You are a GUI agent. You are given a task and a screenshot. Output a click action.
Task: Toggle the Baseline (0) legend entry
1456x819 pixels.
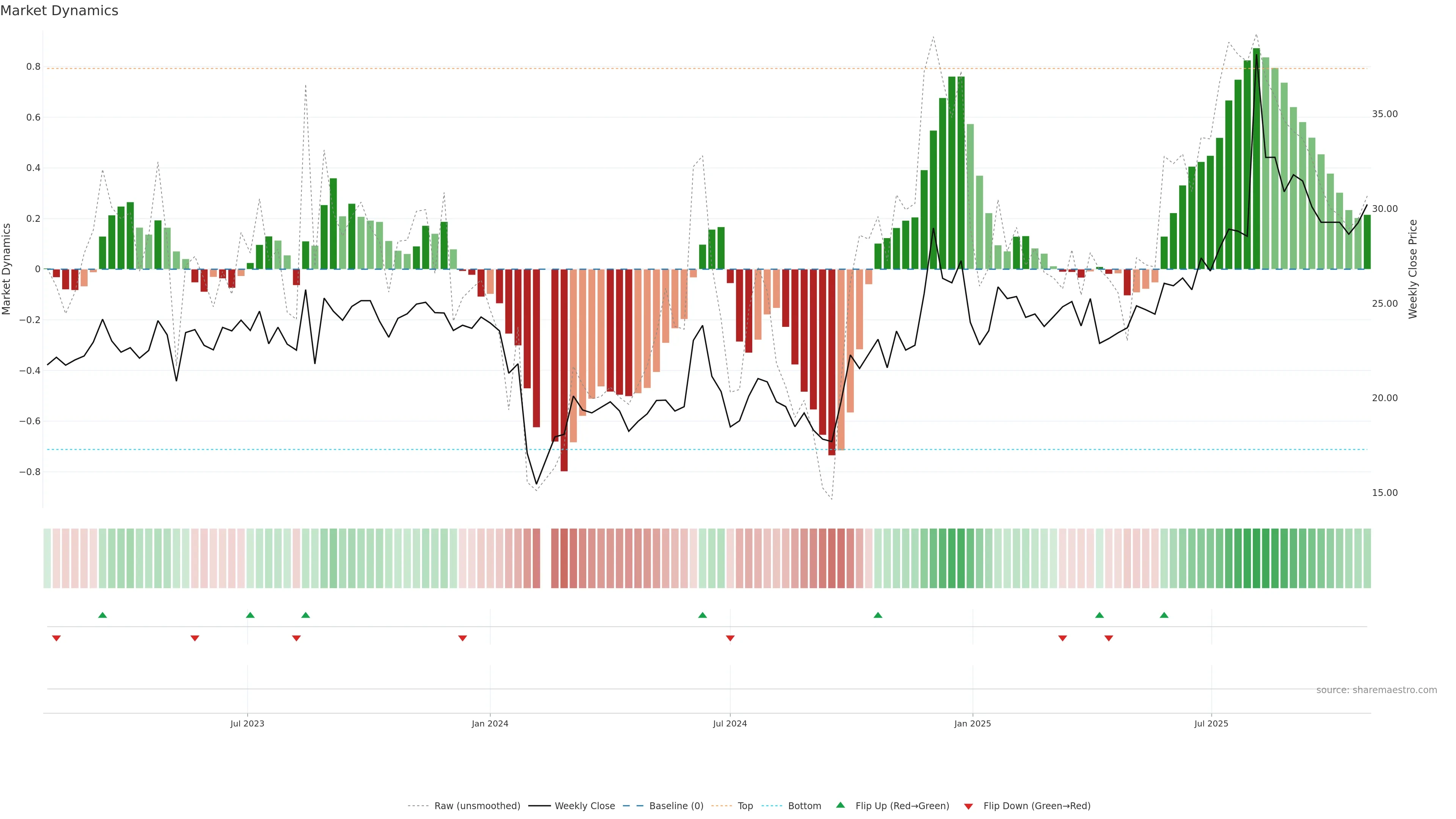tap(676, 806)
